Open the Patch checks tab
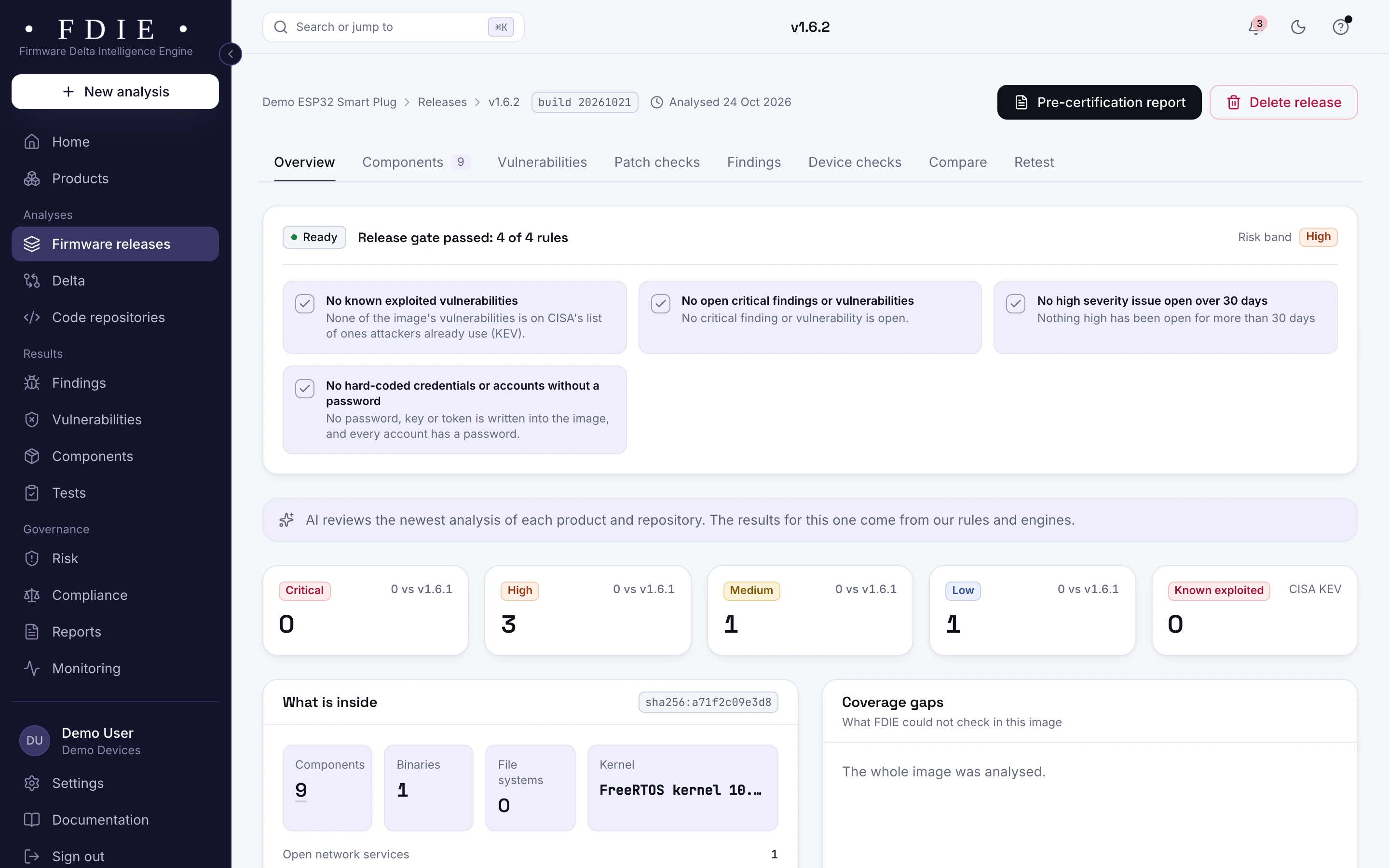1389x868 pixels. [x=656, y=163]
